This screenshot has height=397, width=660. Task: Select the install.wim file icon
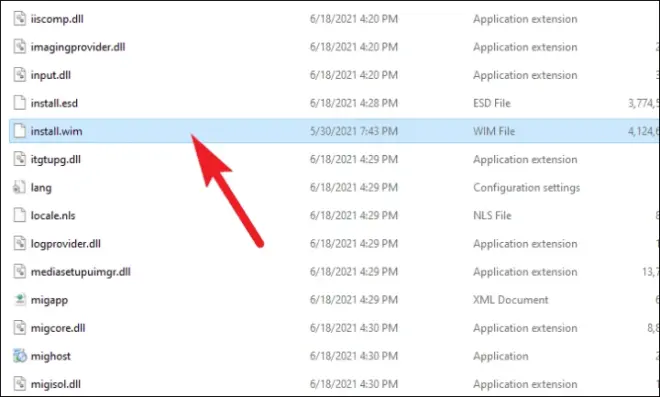point(19,131)
